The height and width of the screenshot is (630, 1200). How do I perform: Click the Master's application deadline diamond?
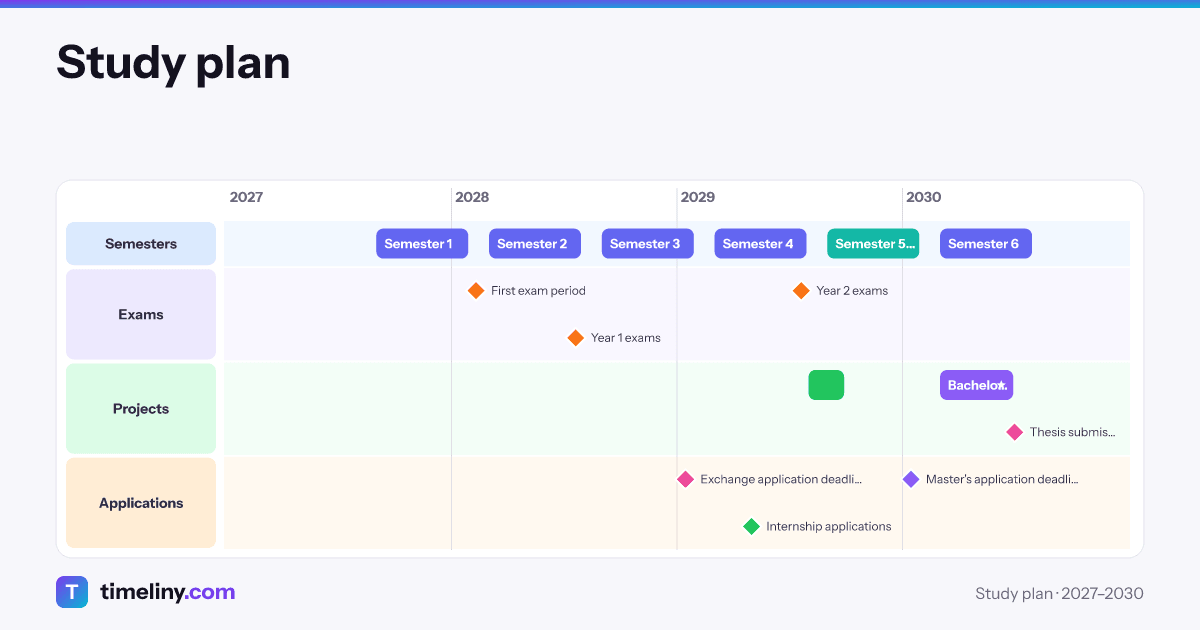tap(911, 479)
